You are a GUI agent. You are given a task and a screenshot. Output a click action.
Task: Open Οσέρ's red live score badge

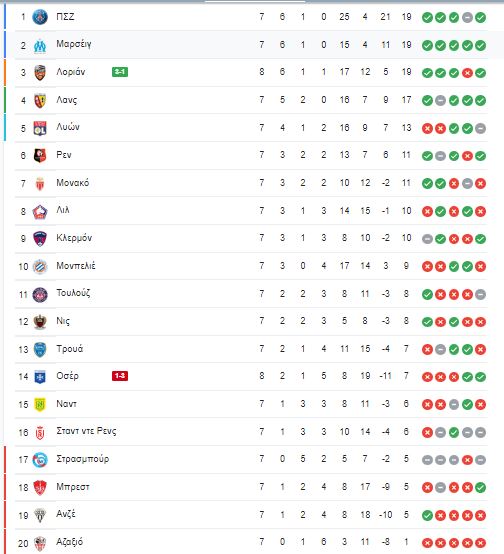coord(120,376)
